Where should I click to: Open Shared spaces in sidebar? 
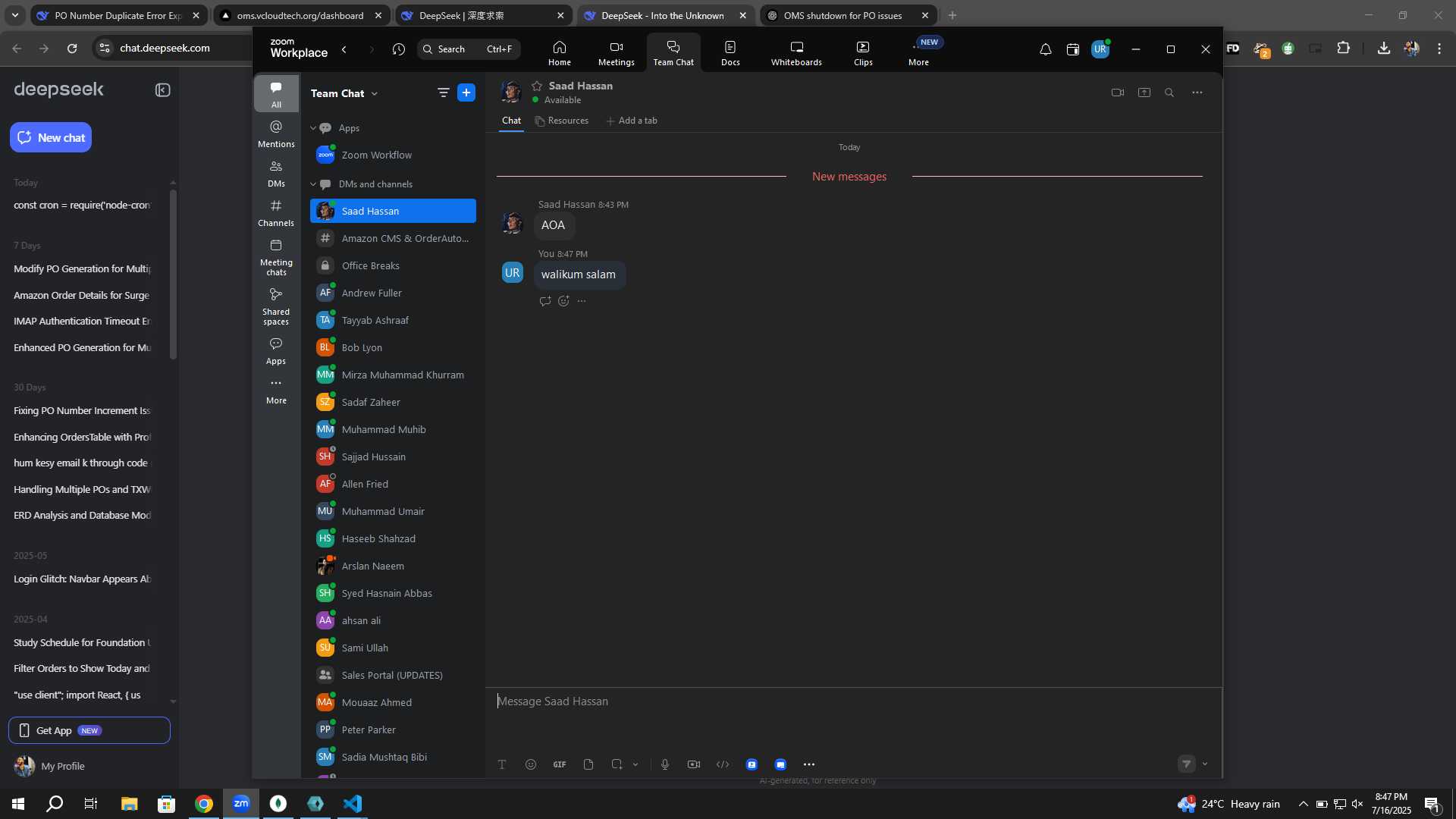click(x=276, y=306)
